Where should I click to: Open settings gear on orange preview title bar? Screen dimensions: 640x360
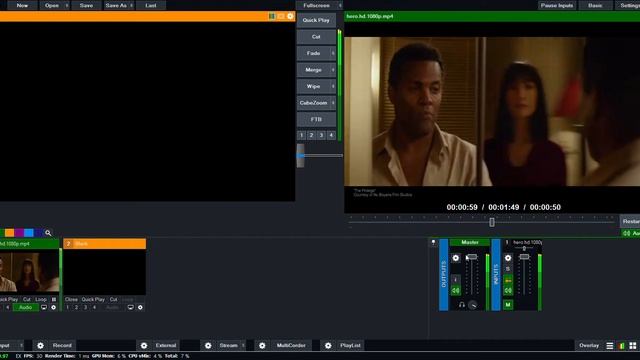click(290, 16)
